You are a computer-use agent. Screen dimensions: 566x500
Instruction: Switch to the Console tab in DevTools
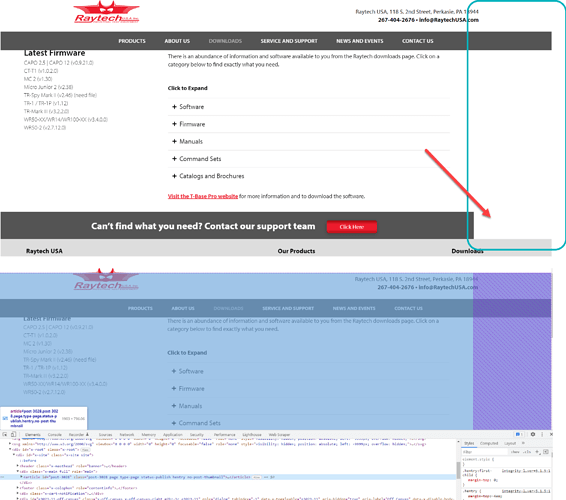coord(55,435)
